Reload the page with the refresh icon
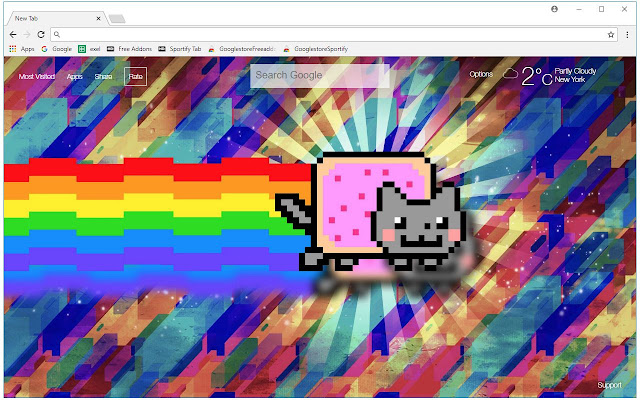640x400 pixels. 41,35
